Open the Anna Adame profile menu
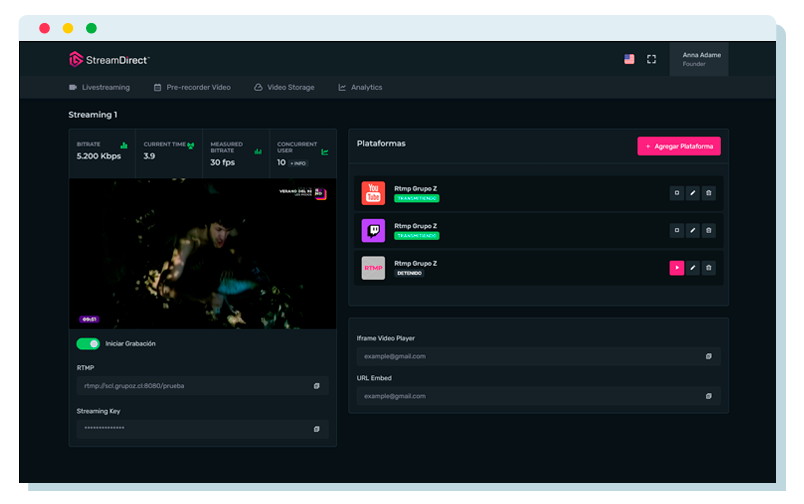This screenshot has width=804, height=504. coord(701,59)
